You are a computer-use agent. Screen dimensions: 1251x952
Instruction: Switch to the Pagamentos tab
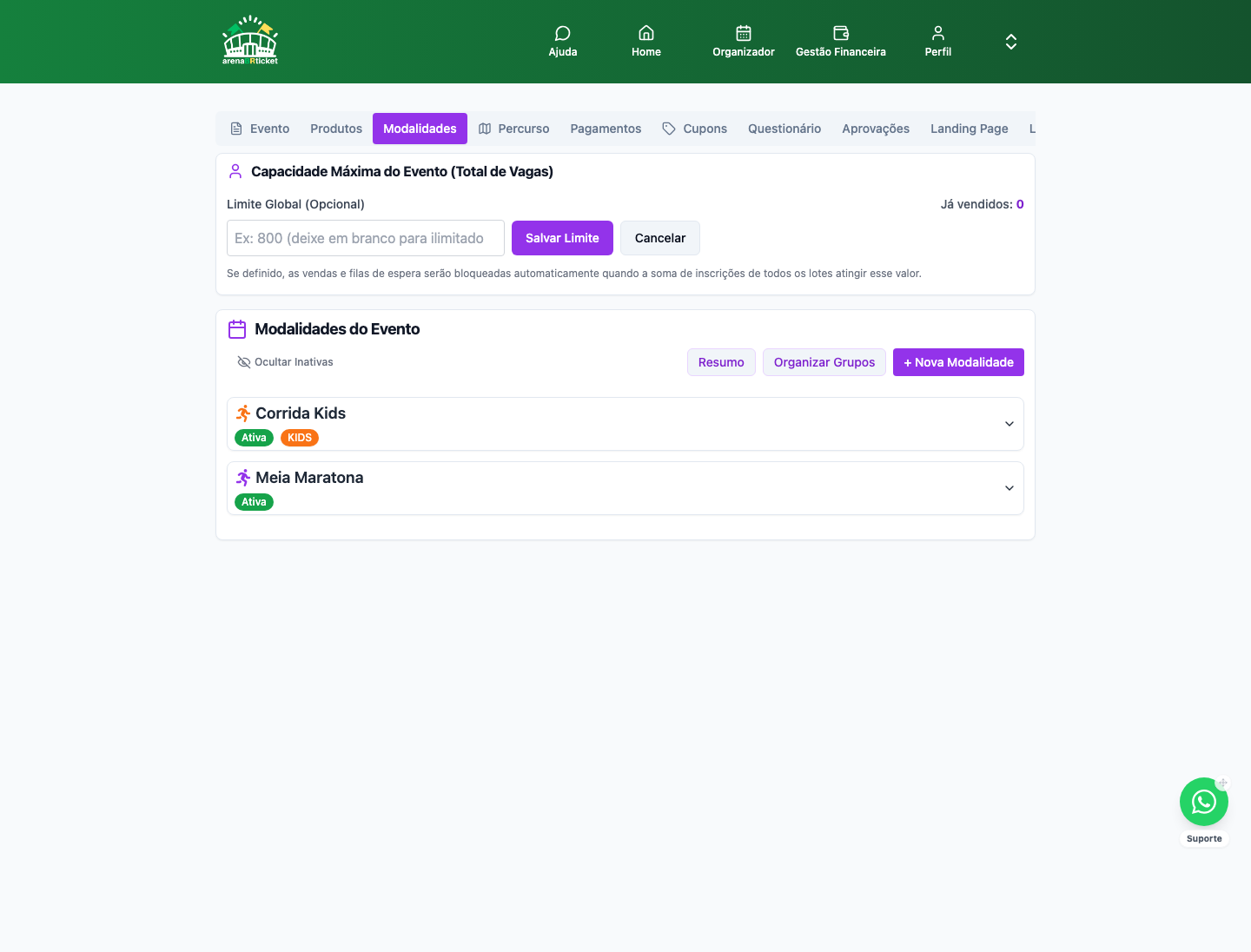606,129
